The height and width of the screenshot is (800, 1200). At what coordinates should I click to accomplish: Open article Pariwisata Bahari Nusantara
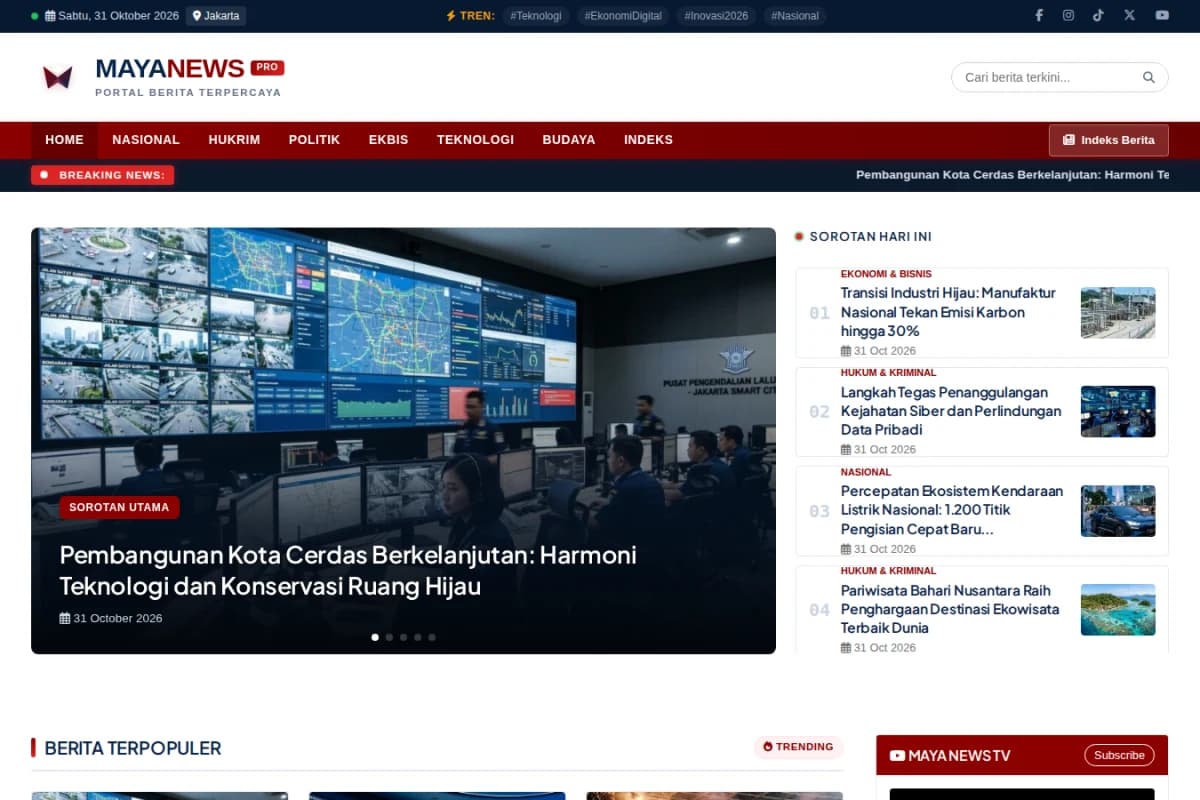(950, 609)
